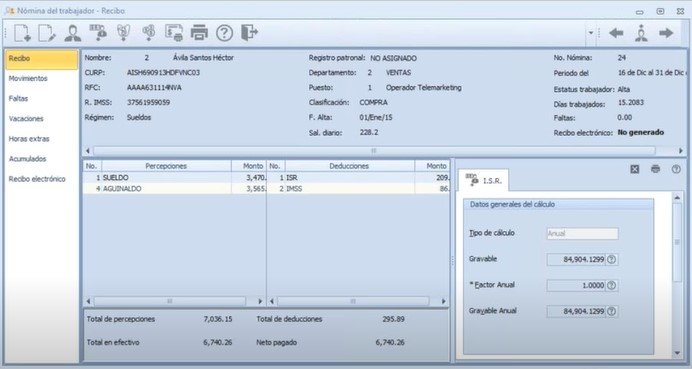
Task: Click the Gravable value field
Action: coord(576,260)
